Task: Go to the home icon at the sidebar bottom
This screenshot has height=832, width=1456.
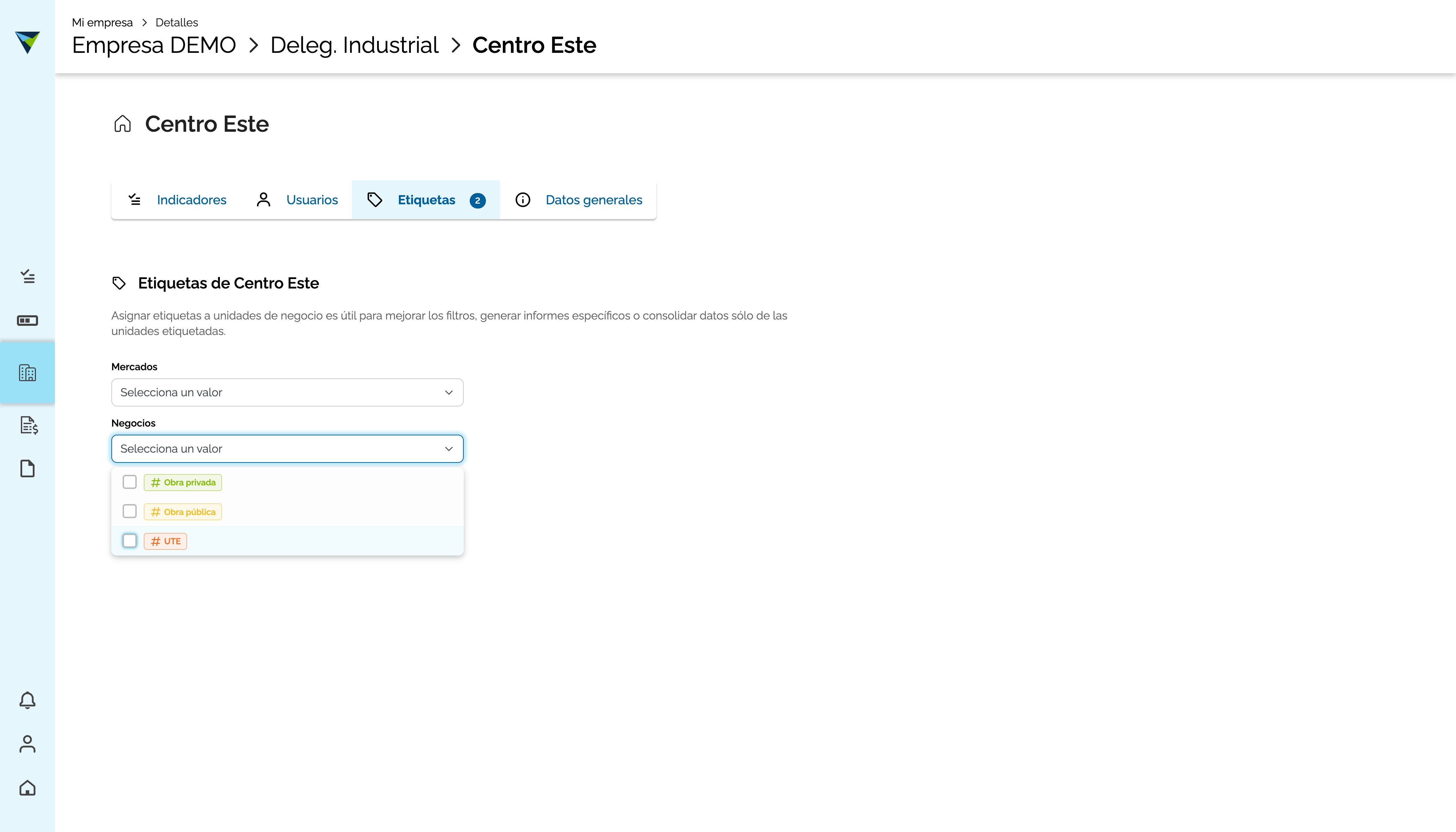Action: click(27, 788)
